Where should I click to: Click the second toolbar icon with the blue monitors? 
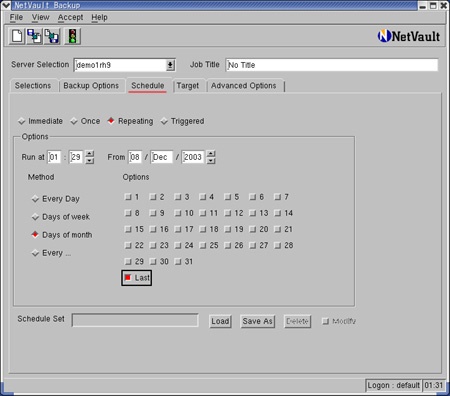(34, 36)
